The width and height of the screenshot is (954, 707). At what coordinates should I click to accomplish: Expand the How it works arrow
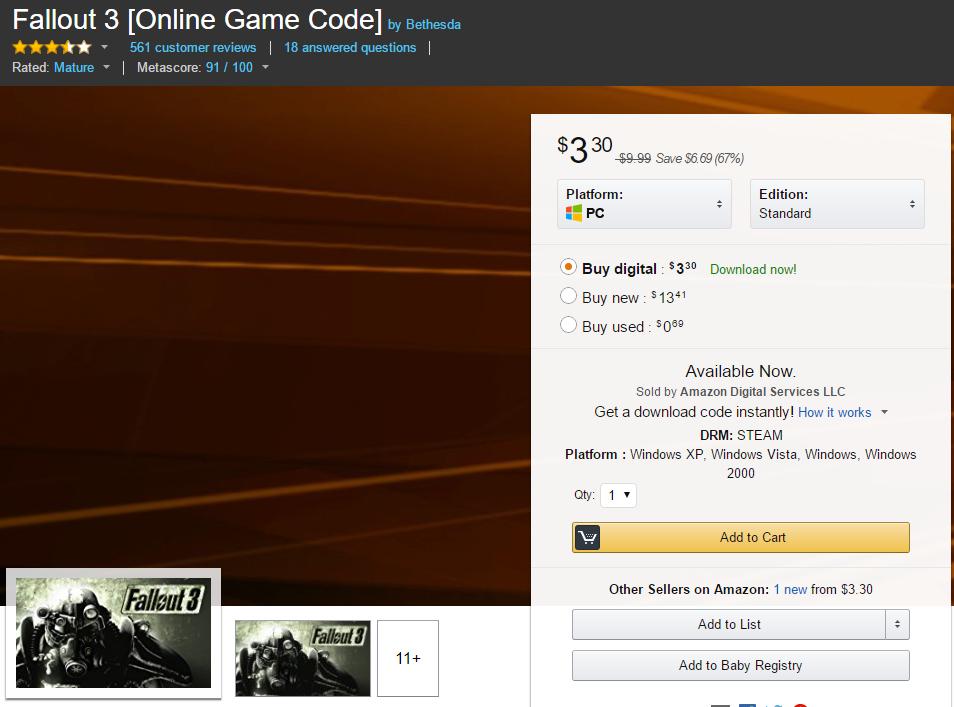click(884, 413)
